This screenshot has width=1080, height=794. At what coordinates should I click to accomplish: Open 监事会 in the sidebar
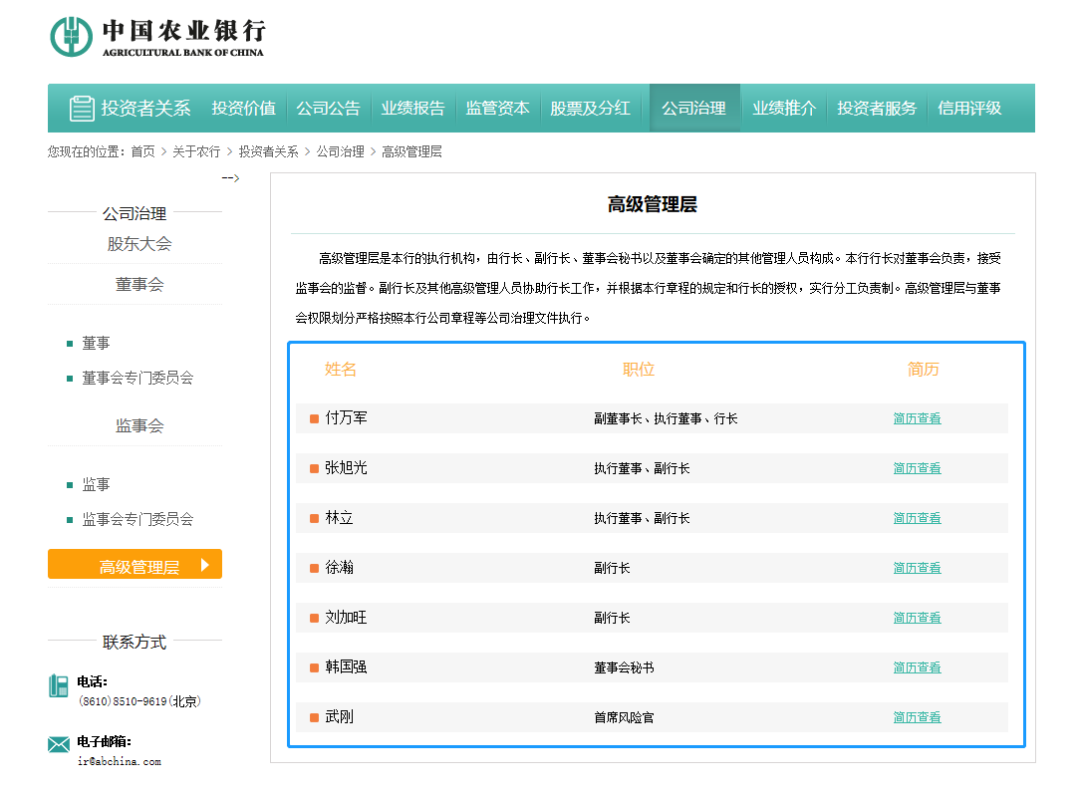pyautogui.click(x=139, y=426)
